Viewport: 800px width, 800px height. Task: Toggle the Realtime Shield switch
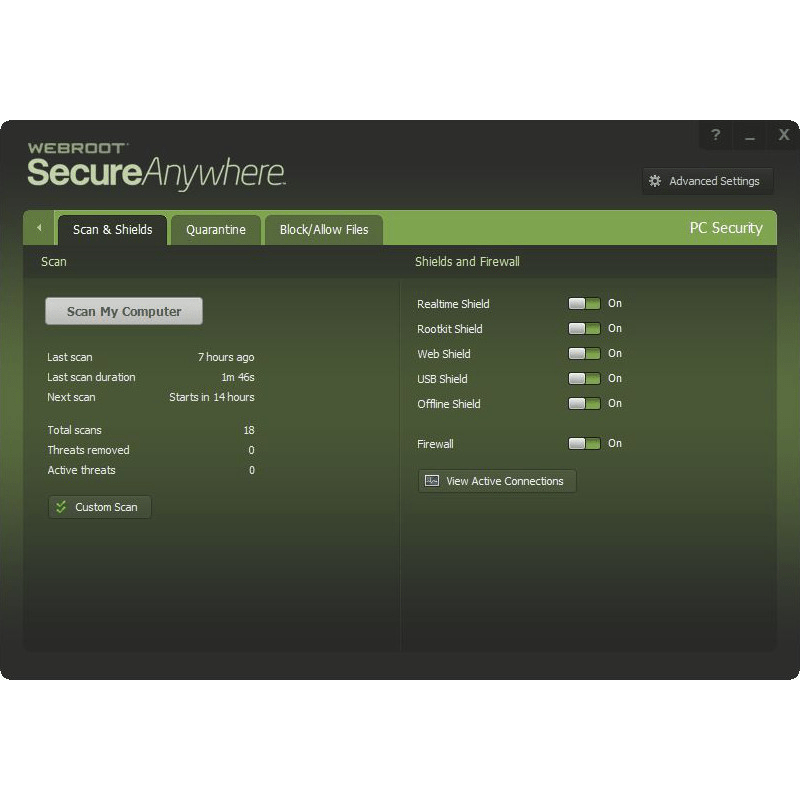click(584, 304)
